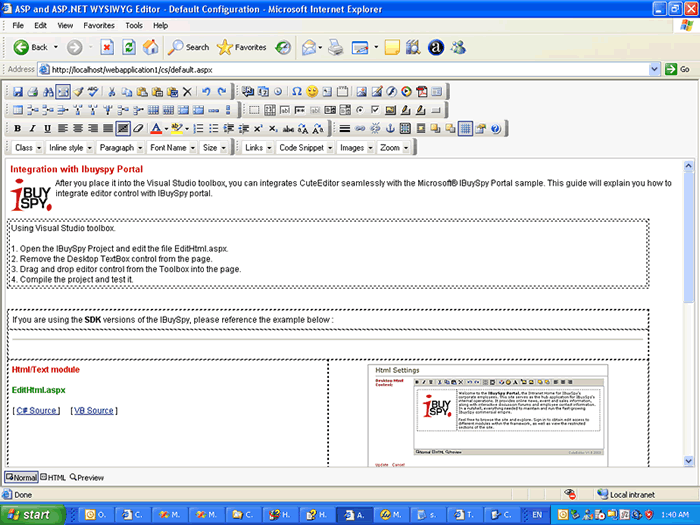This screenshot has height=525, width=700.
Task: Open the Code Snippet dropdown
Action: tap(306, 148)
